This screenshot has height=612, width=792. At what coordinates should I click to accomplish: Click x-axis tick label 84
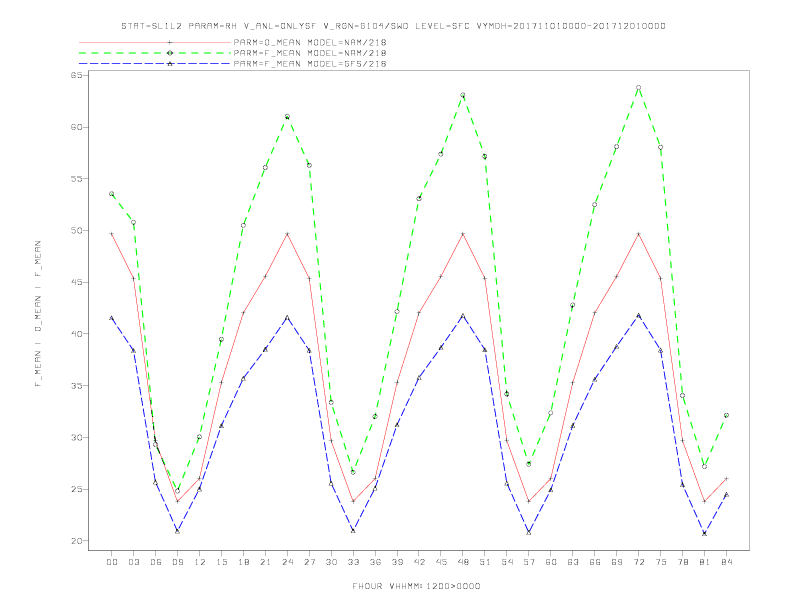726,562
